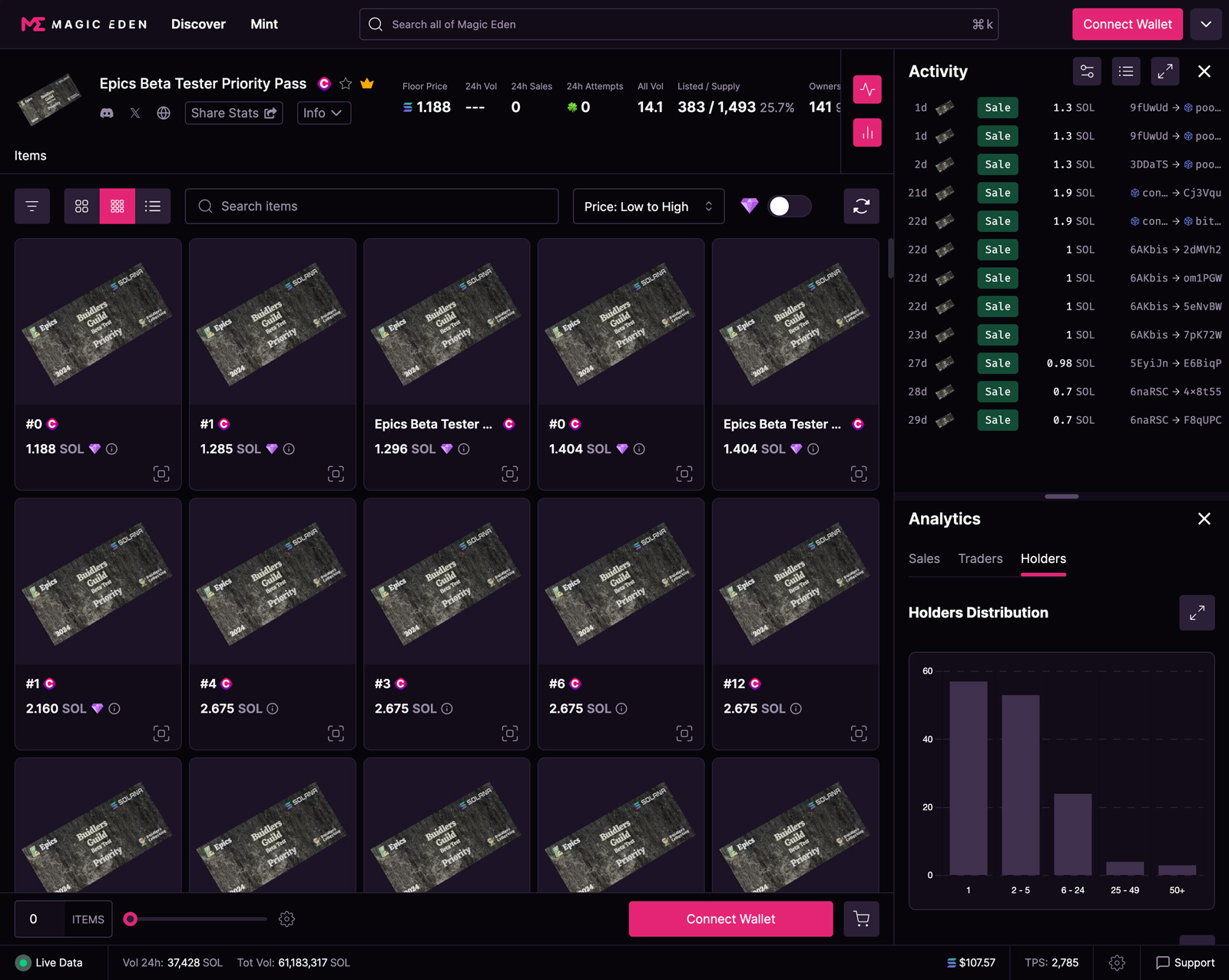
Task: Switch to the Traders analytics tab
Action: point(980,559)
